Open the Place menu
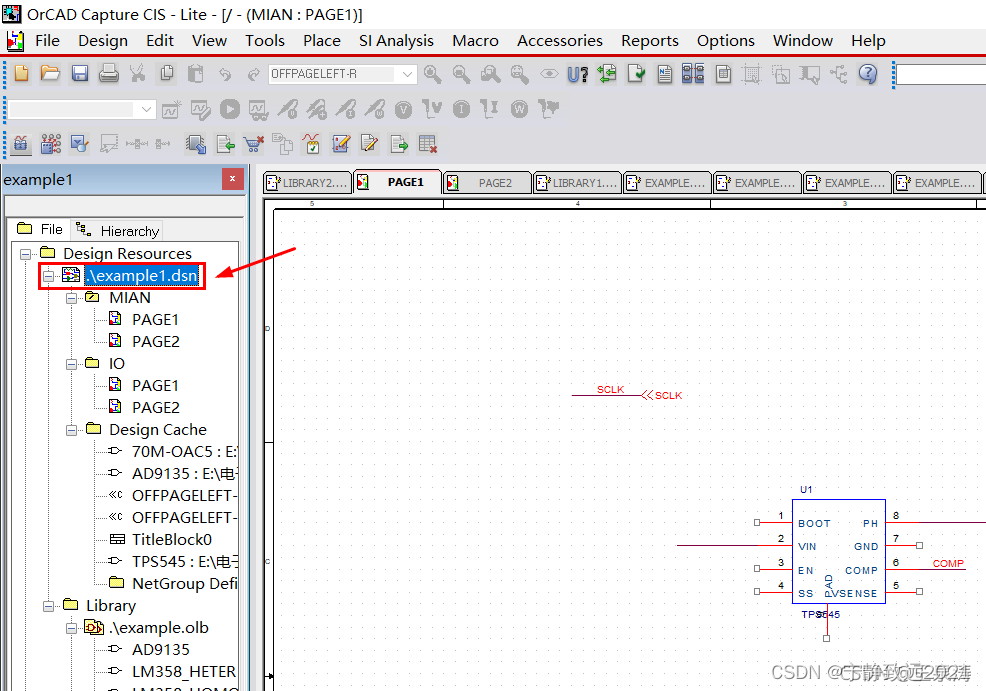Viewport: 986px width, 691px height. click(x=321, y=41)
